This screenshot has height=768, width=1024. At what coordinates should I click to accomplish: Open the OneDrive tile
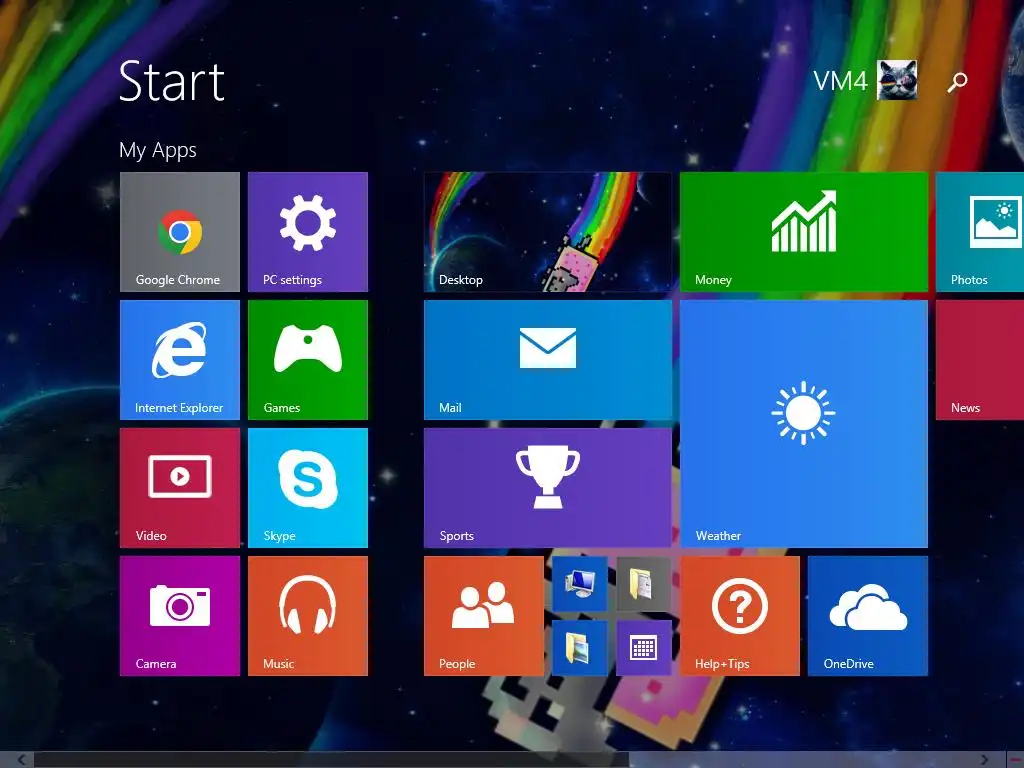868,616
